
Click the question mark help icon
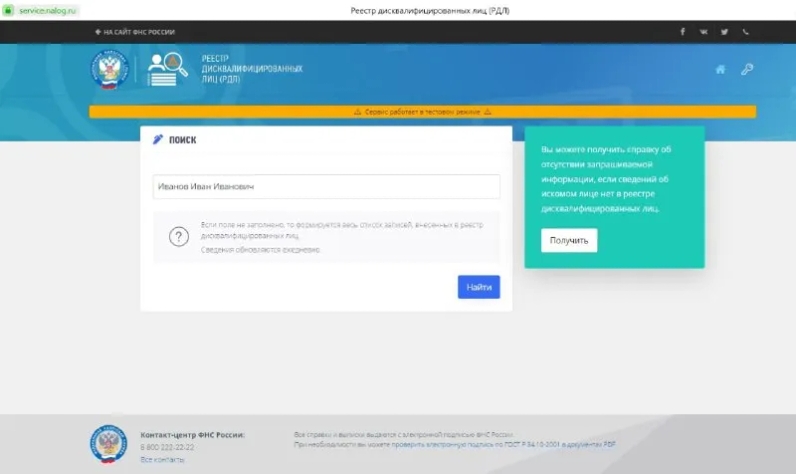(x=178, y=237)
